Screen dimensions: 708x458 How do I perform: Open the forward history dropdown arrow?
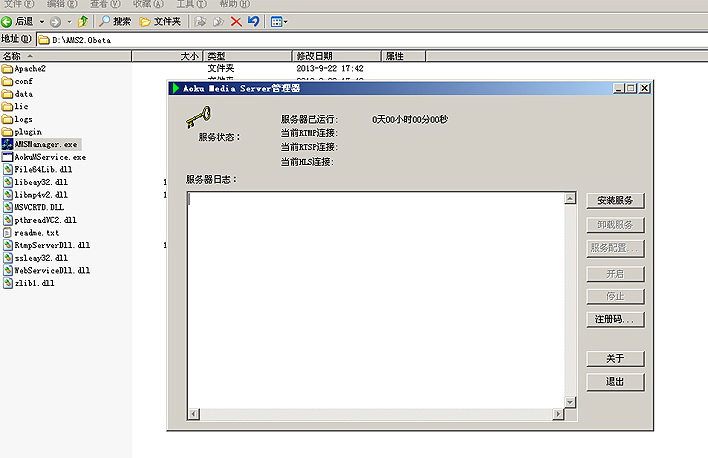(69, 22)
